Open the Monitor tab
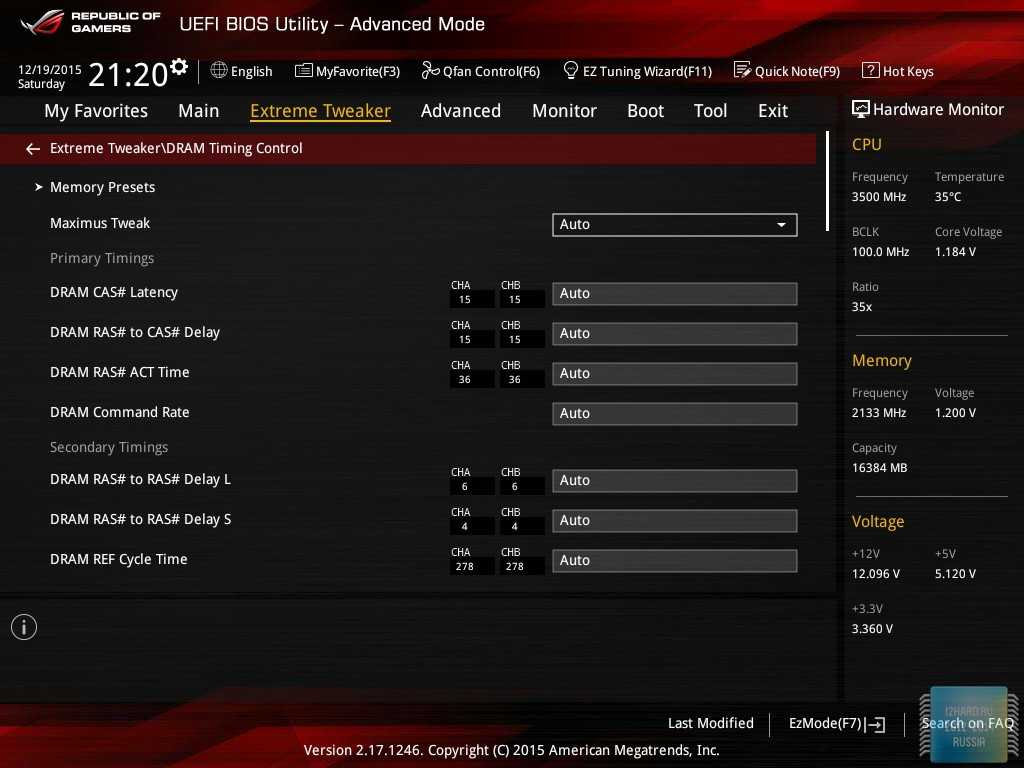The width and height of the screenshot is (1024, 768). pyautogui.click(x=564, y=111)
